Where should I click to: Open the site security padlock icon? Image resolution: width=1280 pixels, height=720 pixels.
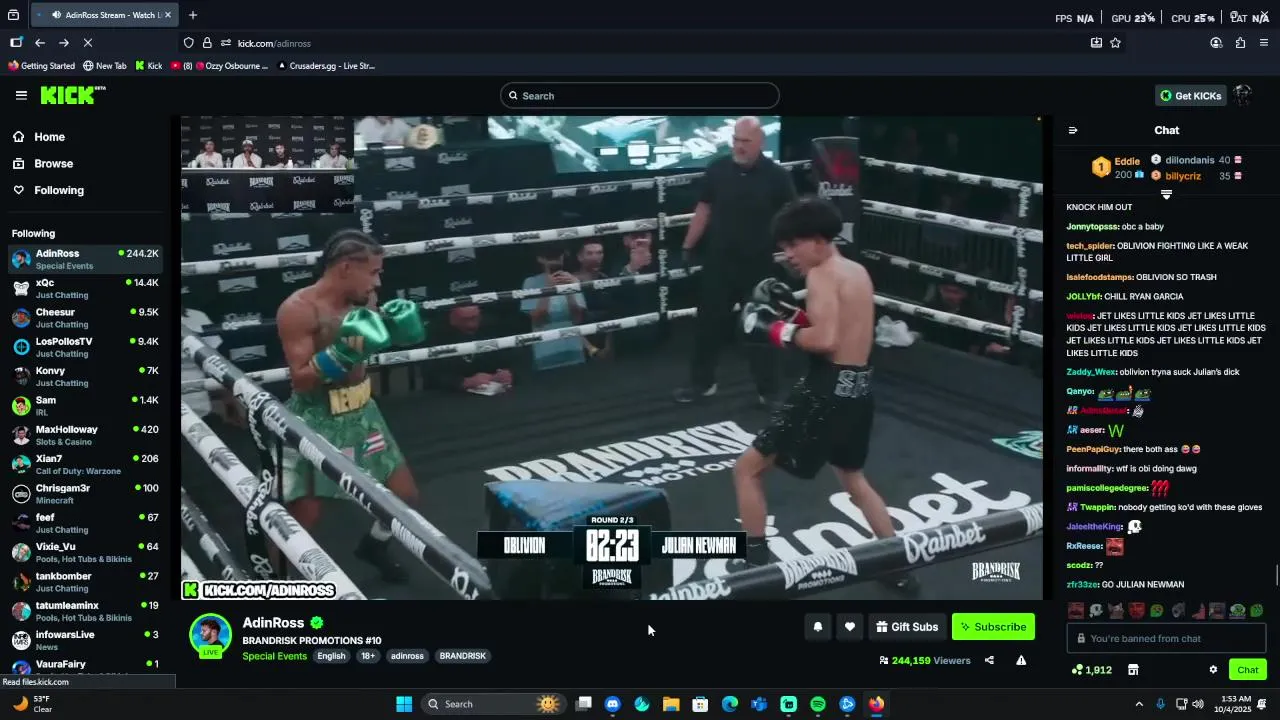(207, 43)
